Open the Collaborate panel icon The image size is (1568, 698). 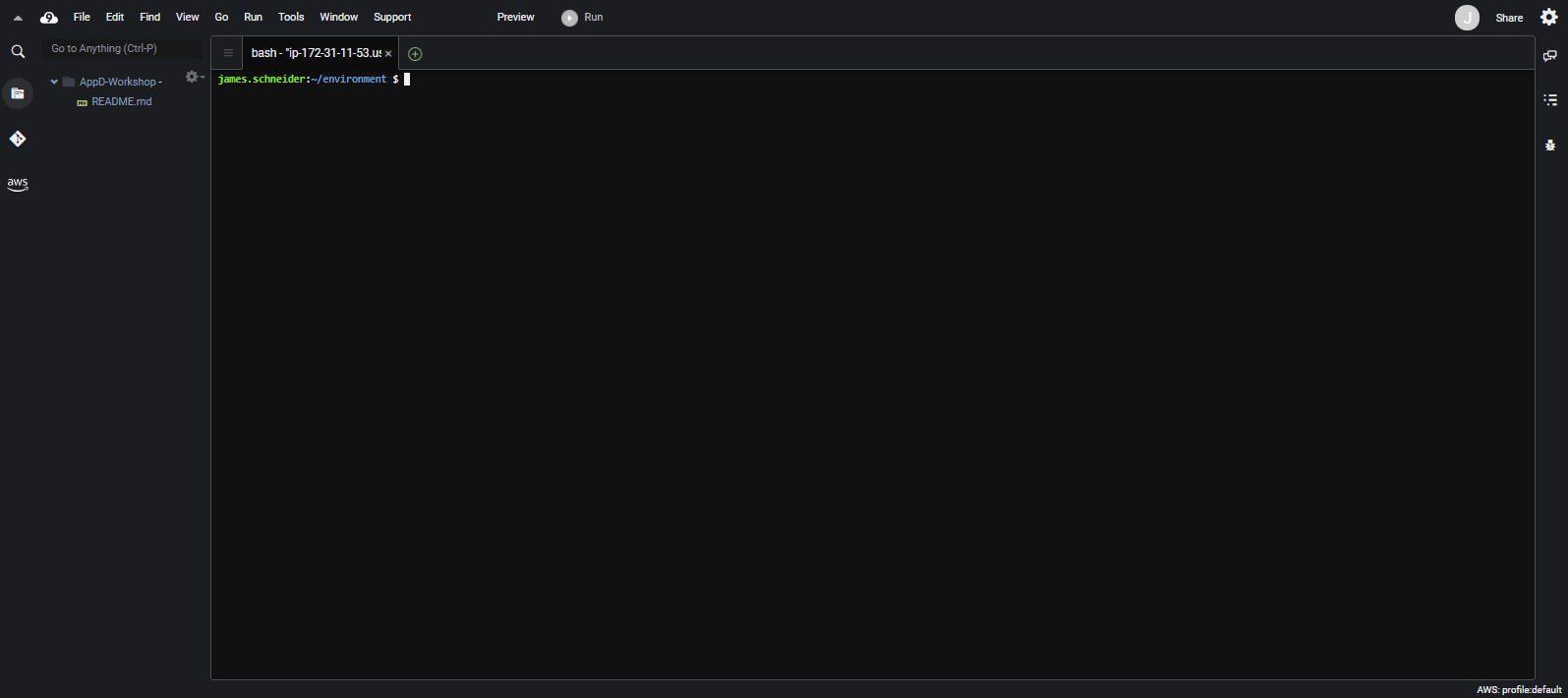click(x=1550, y=56)
